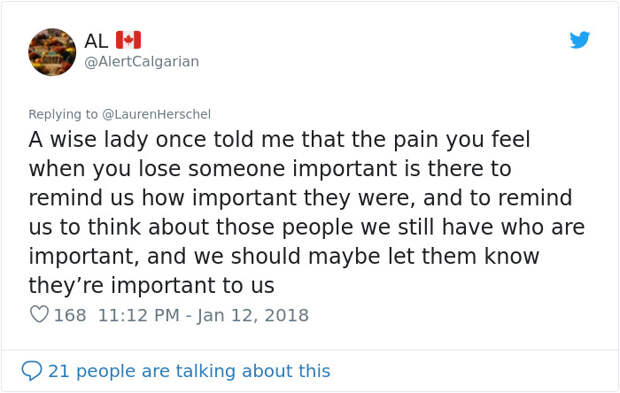Click the line starting 'when you lose someone'

(x=270, y=169)
